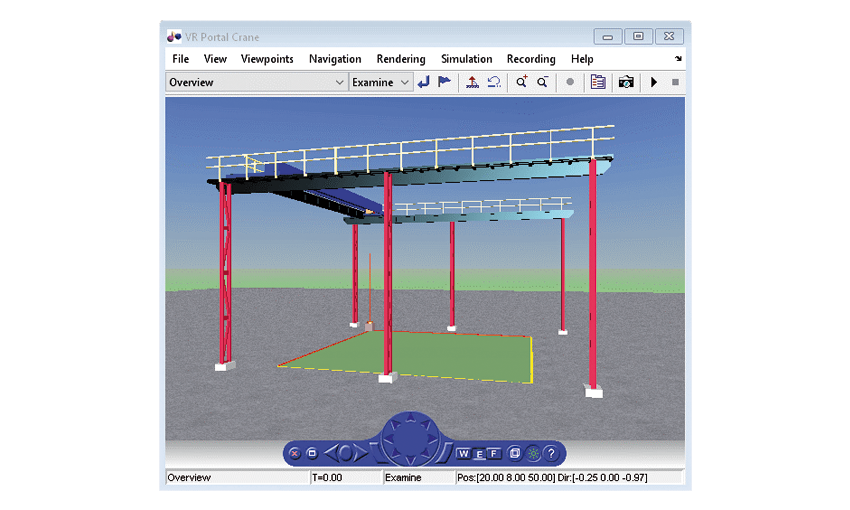
Task: Click upper-right diagonal arrow on navigation wheel
Action: pos(427,424)
